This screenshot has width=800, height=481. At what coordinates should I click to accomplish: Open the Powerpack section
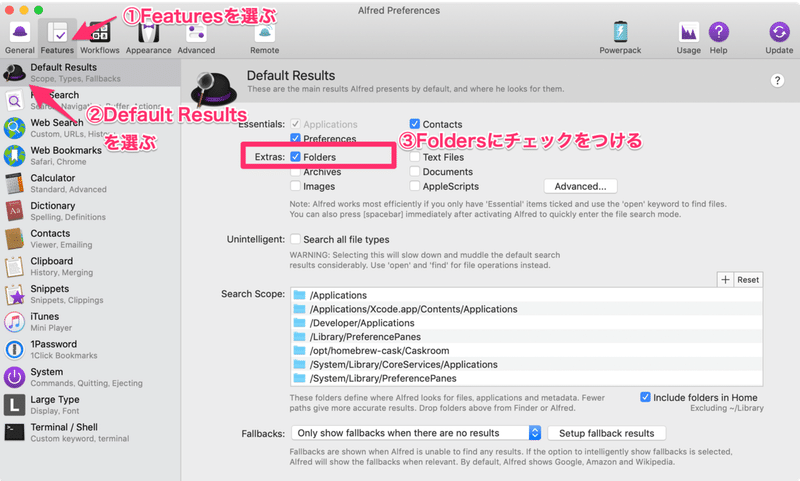tap(620, 38)
